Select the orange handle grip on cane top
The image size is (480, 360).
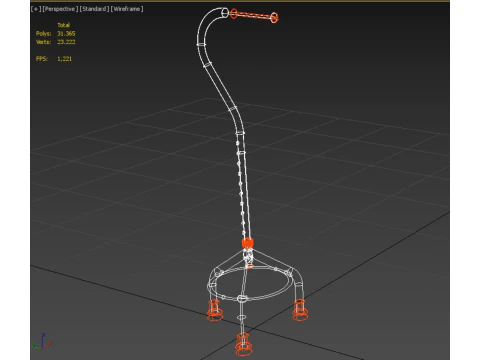tap(254, 15)
